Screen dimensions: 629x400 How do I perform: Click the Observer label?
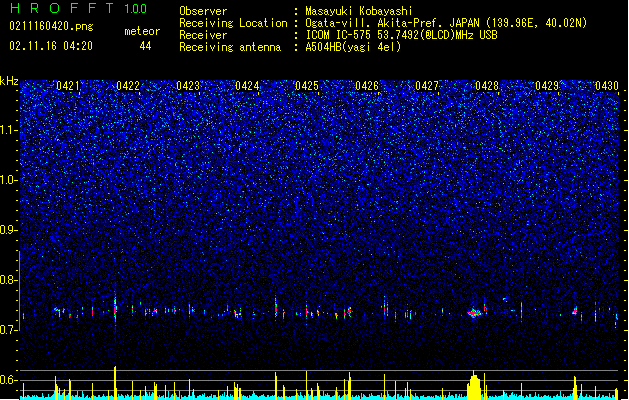click(x=203, y=11)
